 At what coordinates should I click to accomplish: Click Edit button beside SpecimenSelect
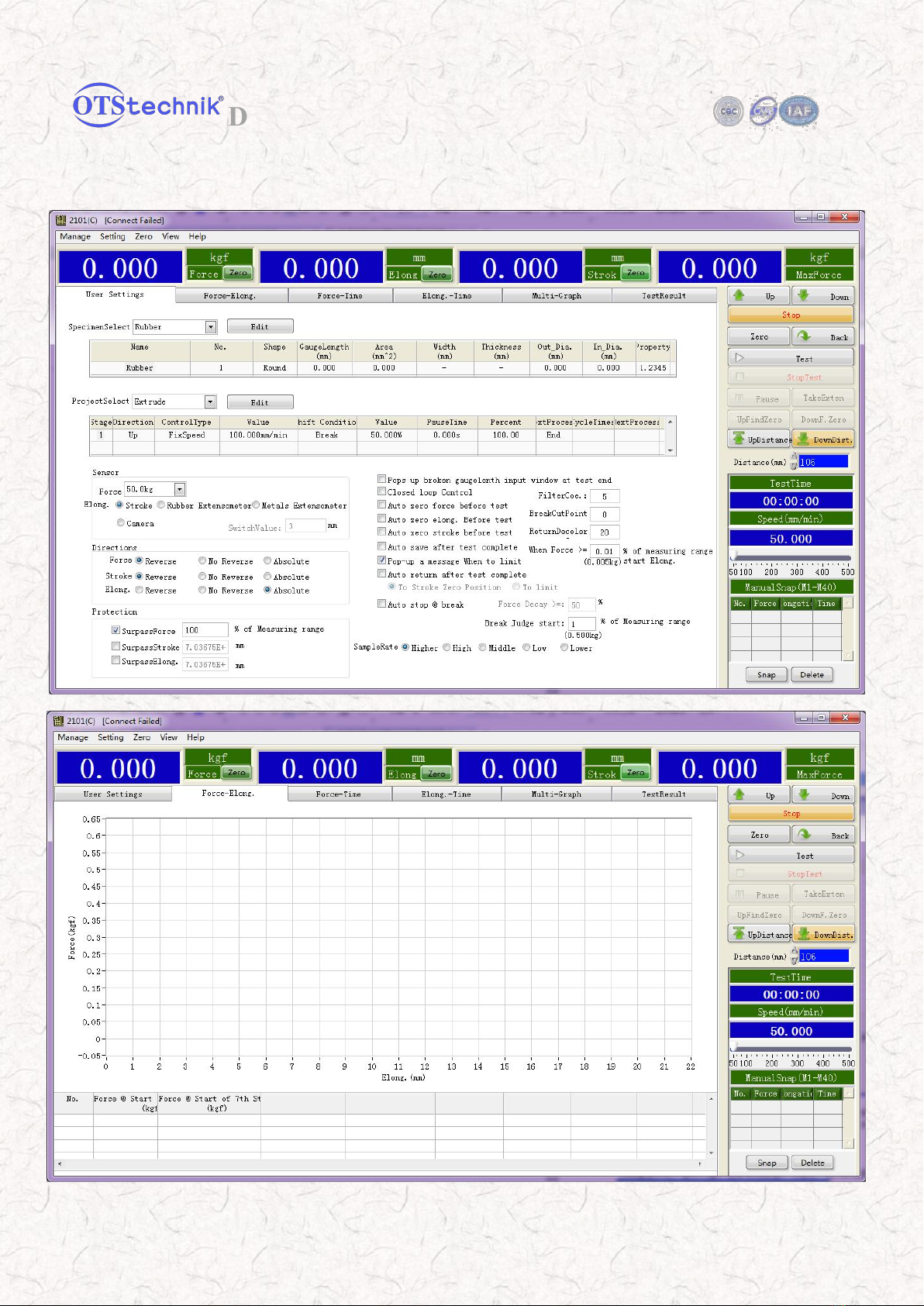point(260,326)
